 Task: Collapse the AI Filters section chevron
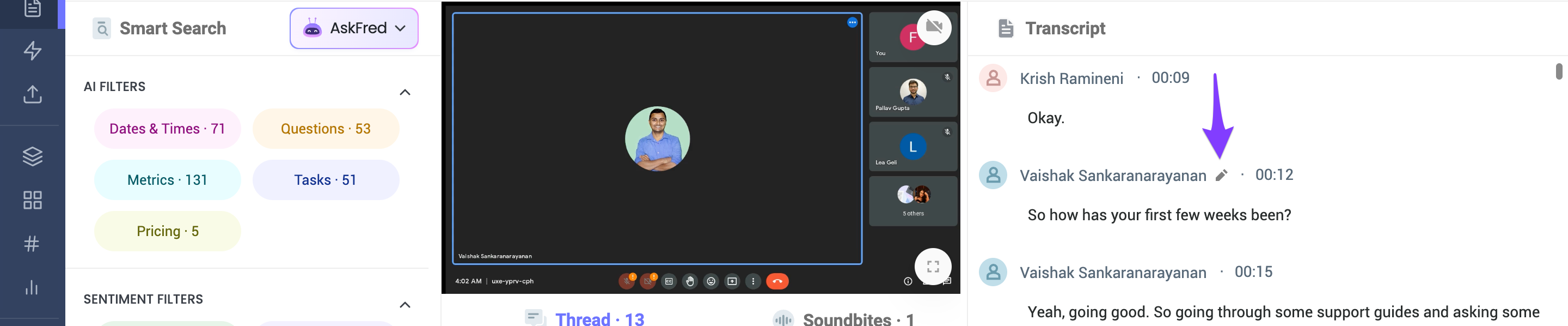click(x=405, y=92)
